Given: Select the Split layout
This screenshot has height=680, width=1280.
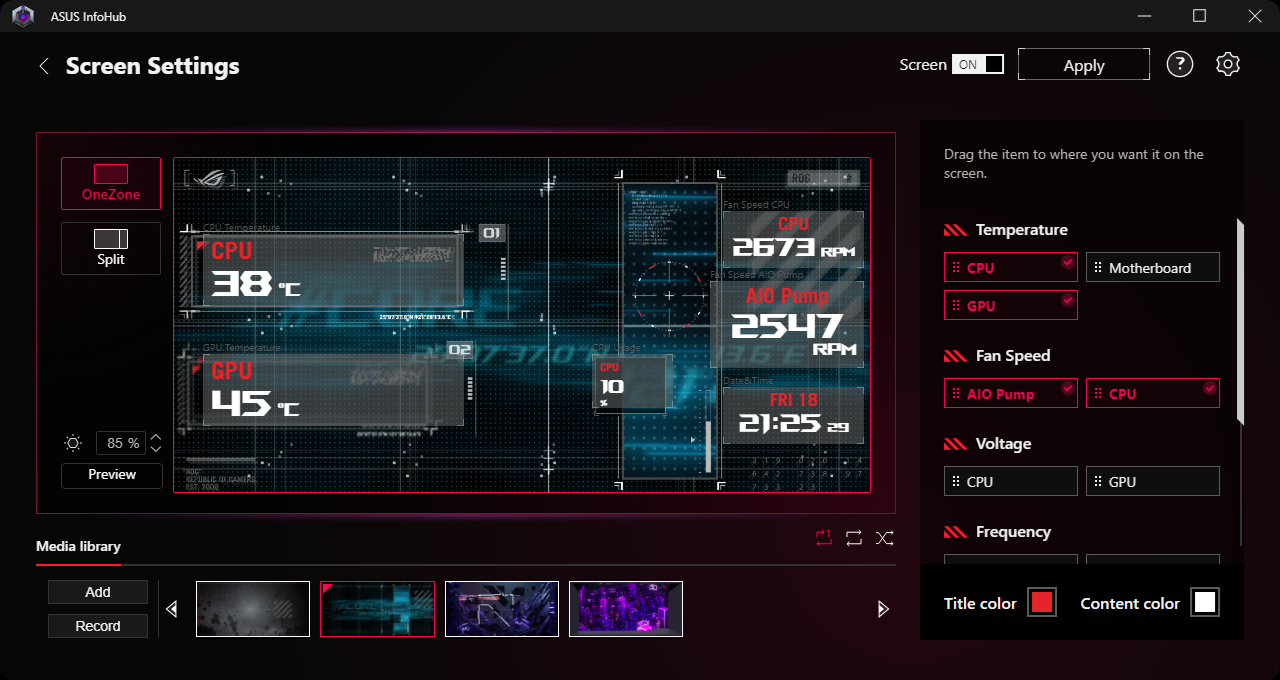Looking at the screenshot, I should pyautogui.click(x=111, y=248).
